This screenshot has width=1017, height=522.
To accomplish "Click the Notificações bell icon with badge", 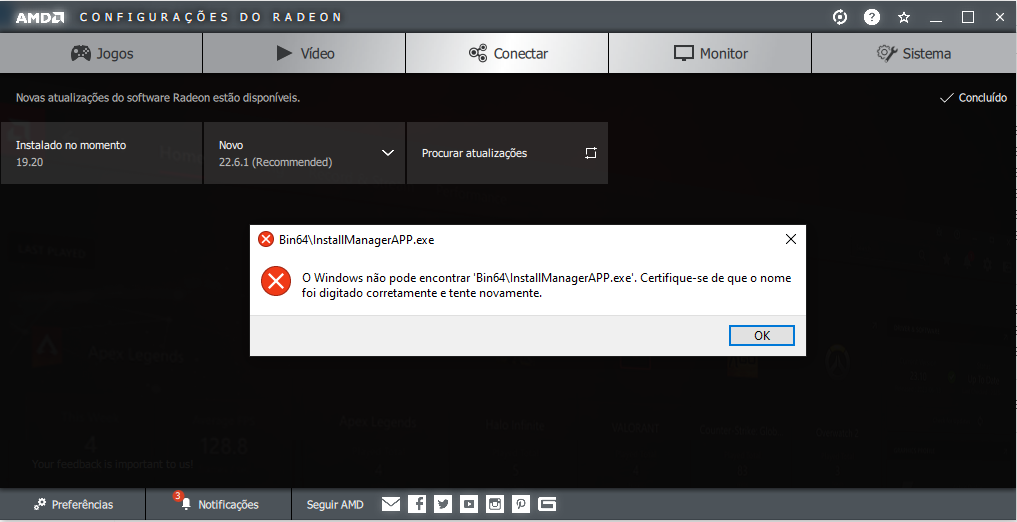I will click(184, 501).
